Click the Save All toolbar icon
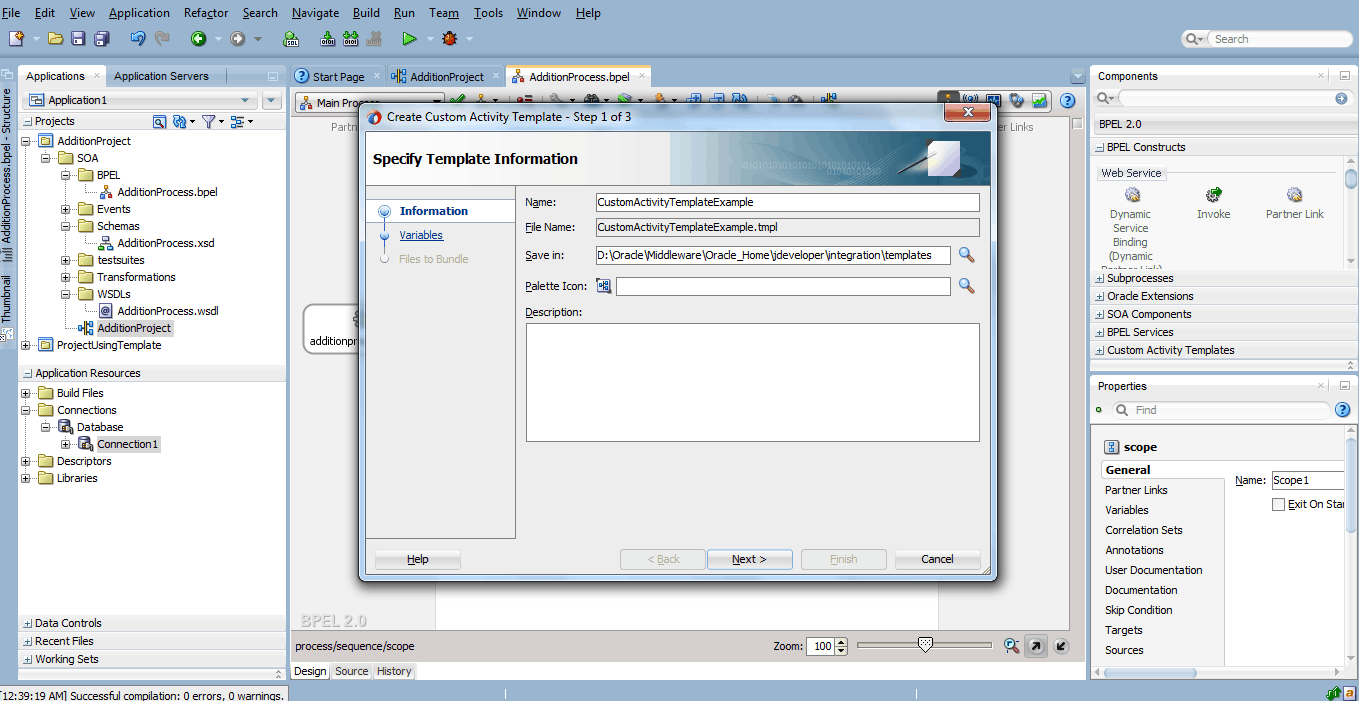Viewport: 1359px width, 701px height. tap(101, 39)
